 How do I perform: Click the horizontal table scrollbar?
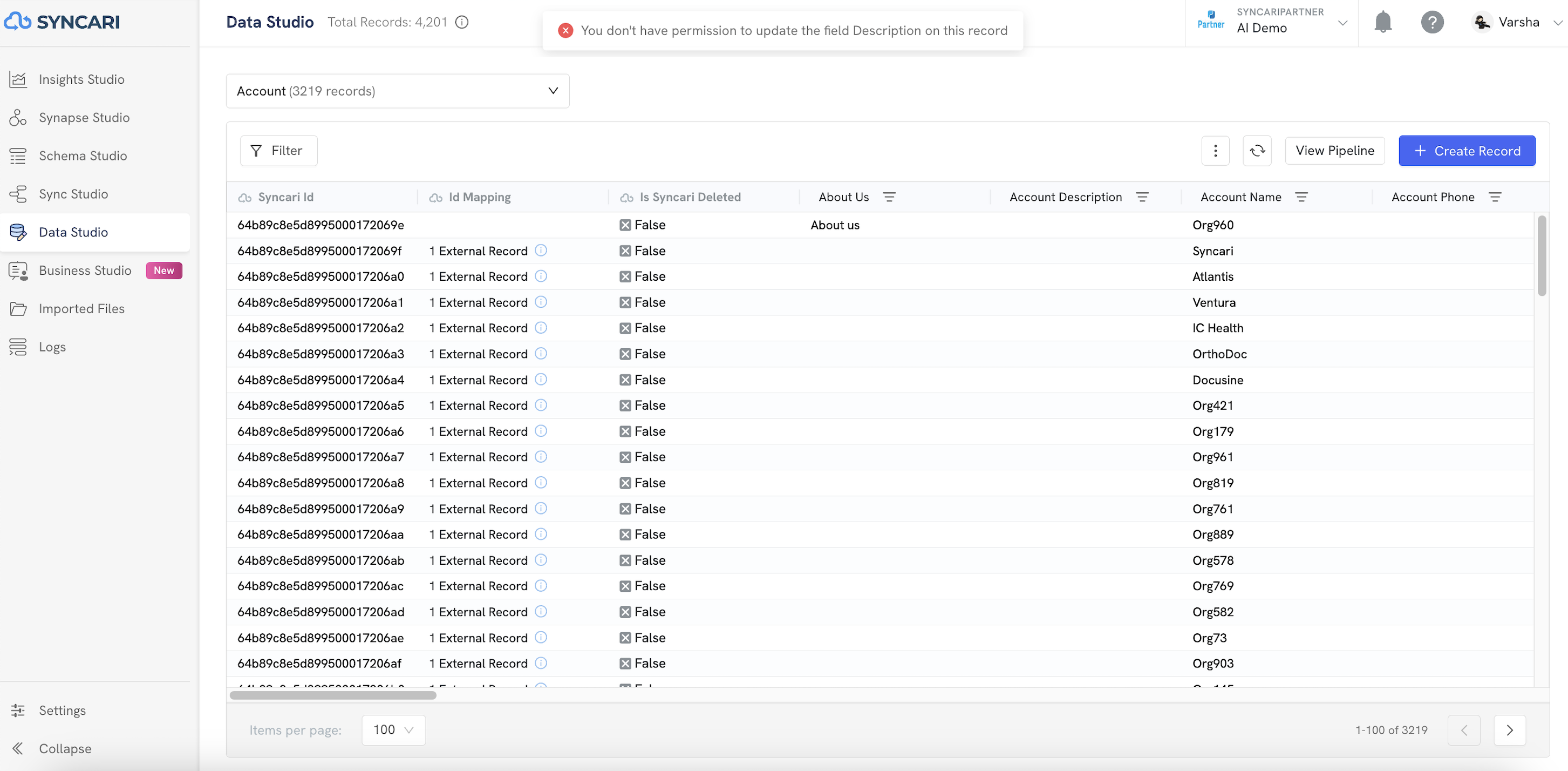pos(333,695)
